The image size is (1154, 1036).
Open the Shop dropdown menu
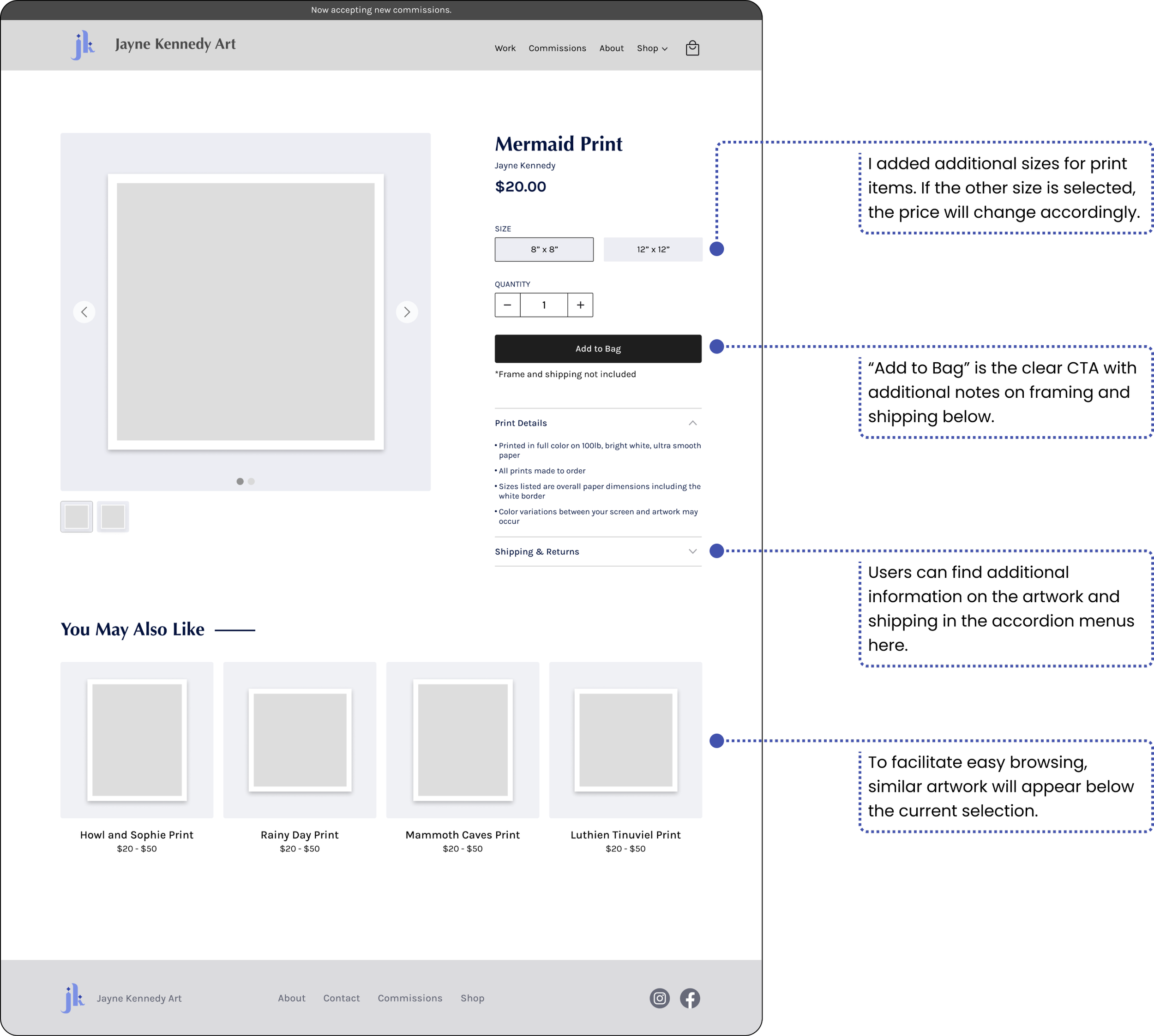pyautogui.click(x=652, y=48)
